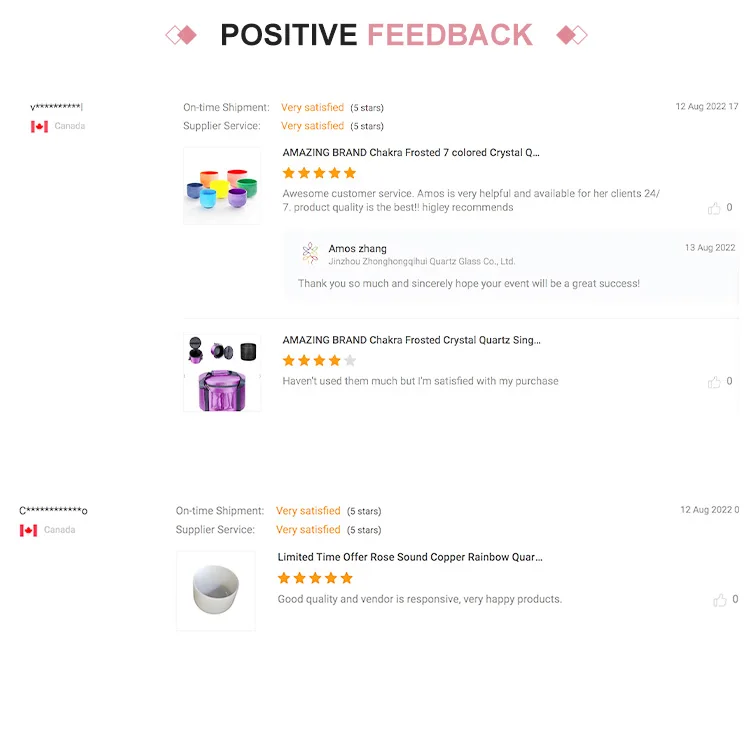Like the Good quality vendor review

pos(719,600)
